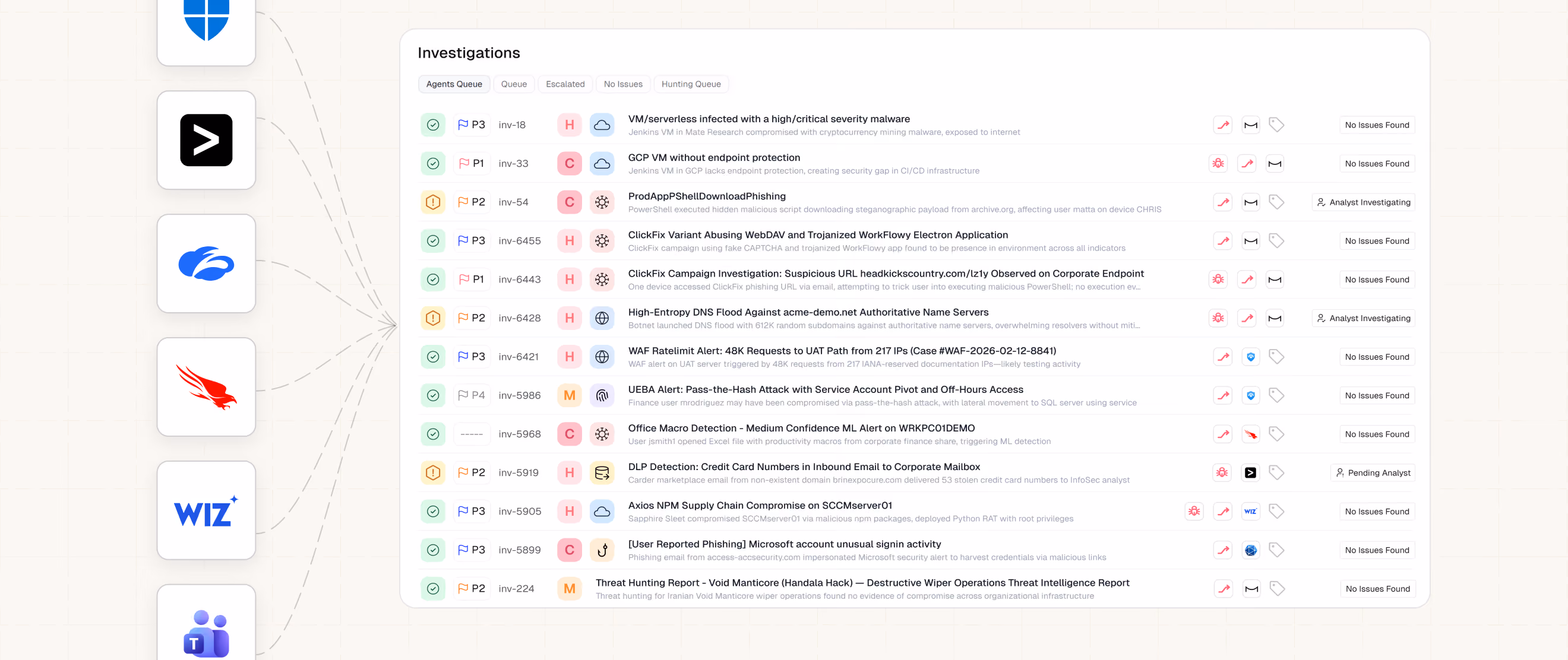1568x660 pixels.
Task: Click the CrowdStrike falcon integration card
Action: [206, 386]
